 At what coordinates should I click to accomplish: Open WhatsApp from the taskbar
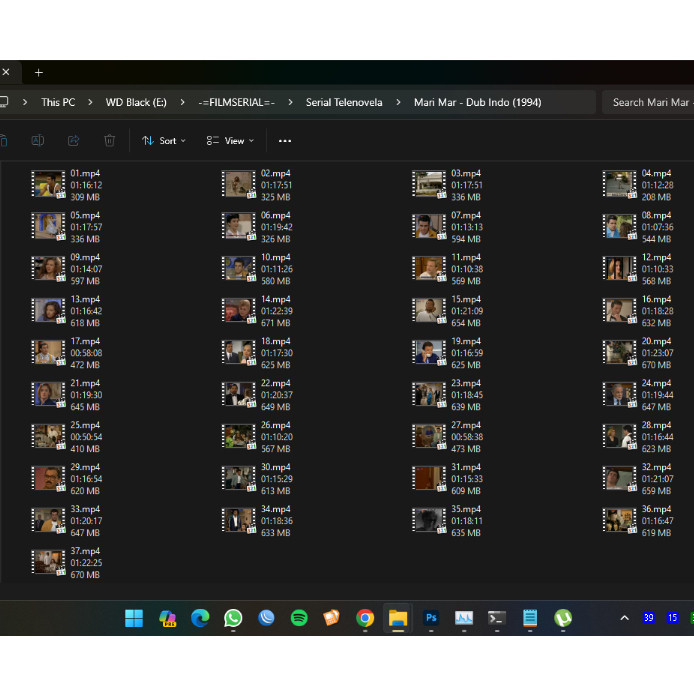point(233,618)
